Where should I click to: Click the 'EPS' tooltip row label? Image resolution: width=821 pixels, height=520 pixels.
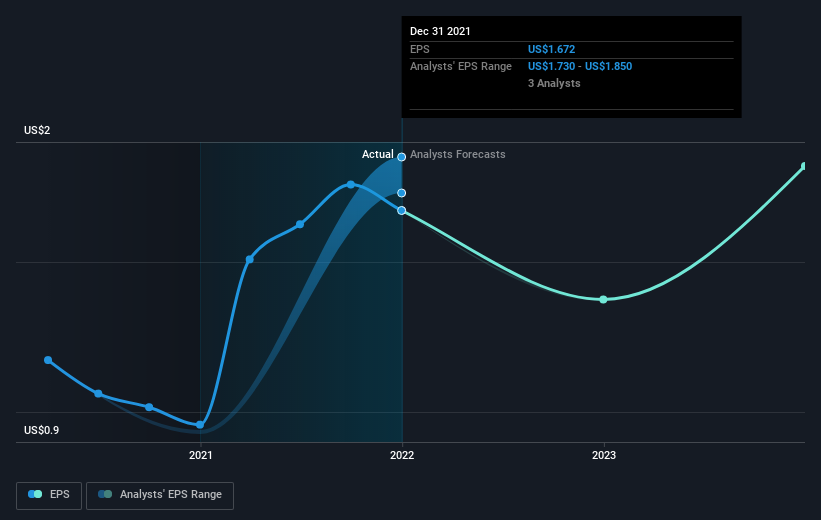click(420, 49)
